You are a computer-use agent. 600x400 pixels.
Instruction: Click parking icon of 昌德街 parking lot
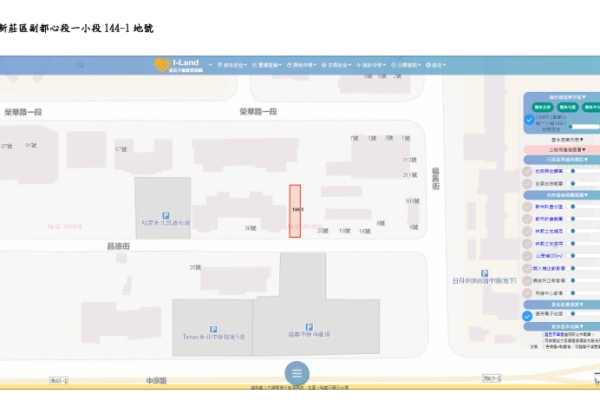(x=166, y=216)
